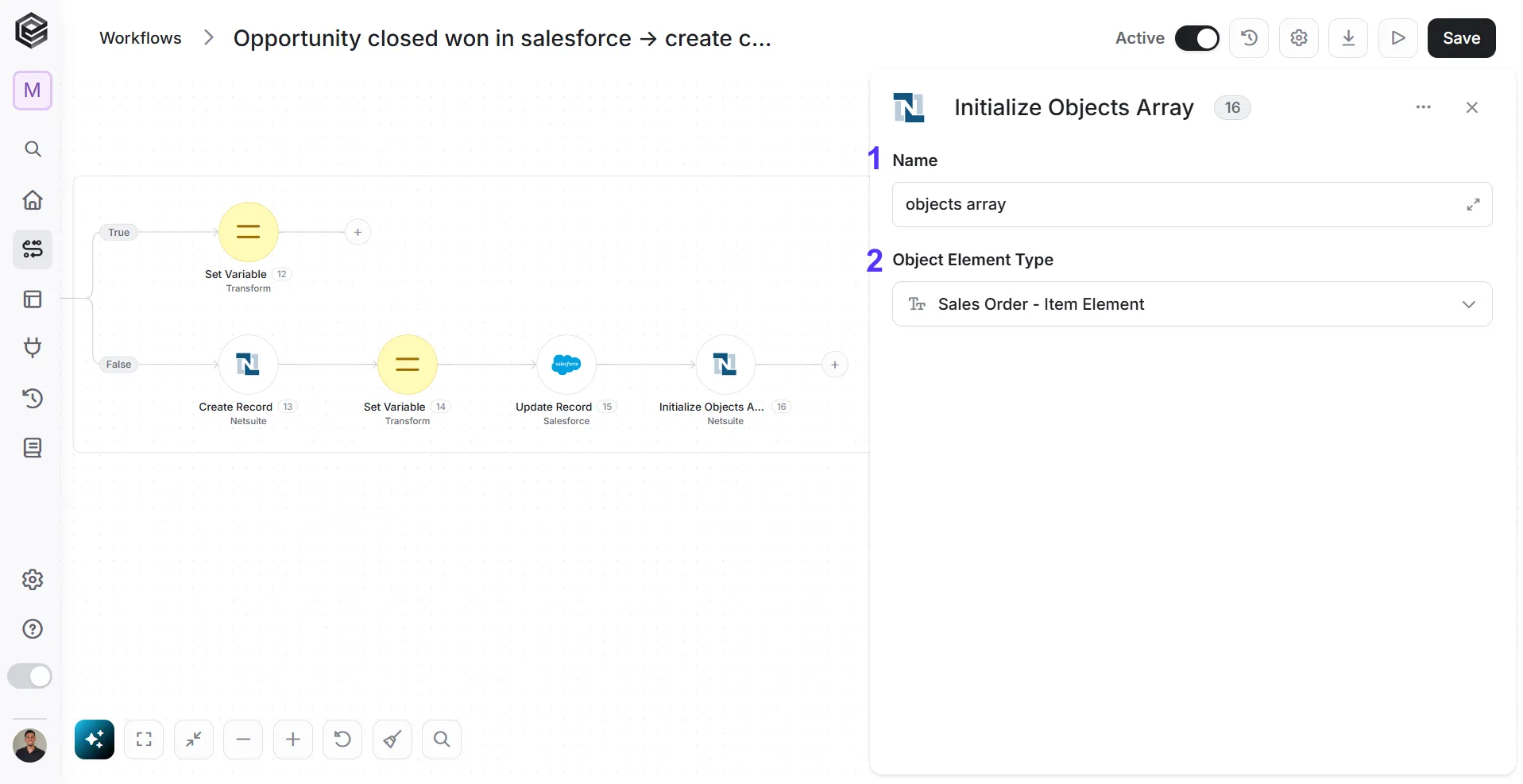
Task: Open the help question mark icon
Action: [x=33, y=629]
